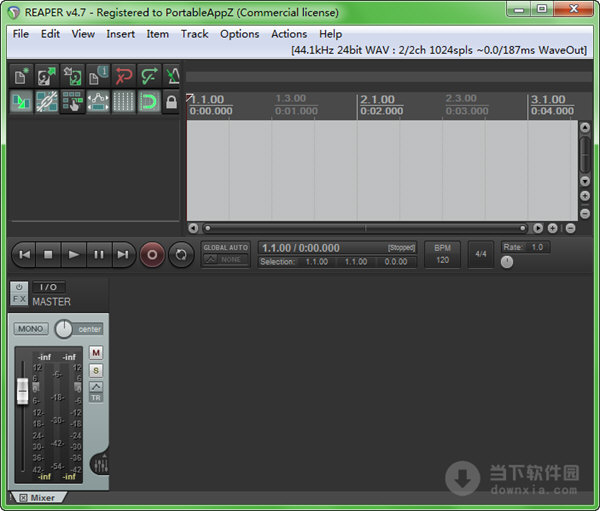Viewport: 600px width, 511px height.
Task: Toggle the repeat loop button
Action: pyautogui.click(x=181, y=255)
